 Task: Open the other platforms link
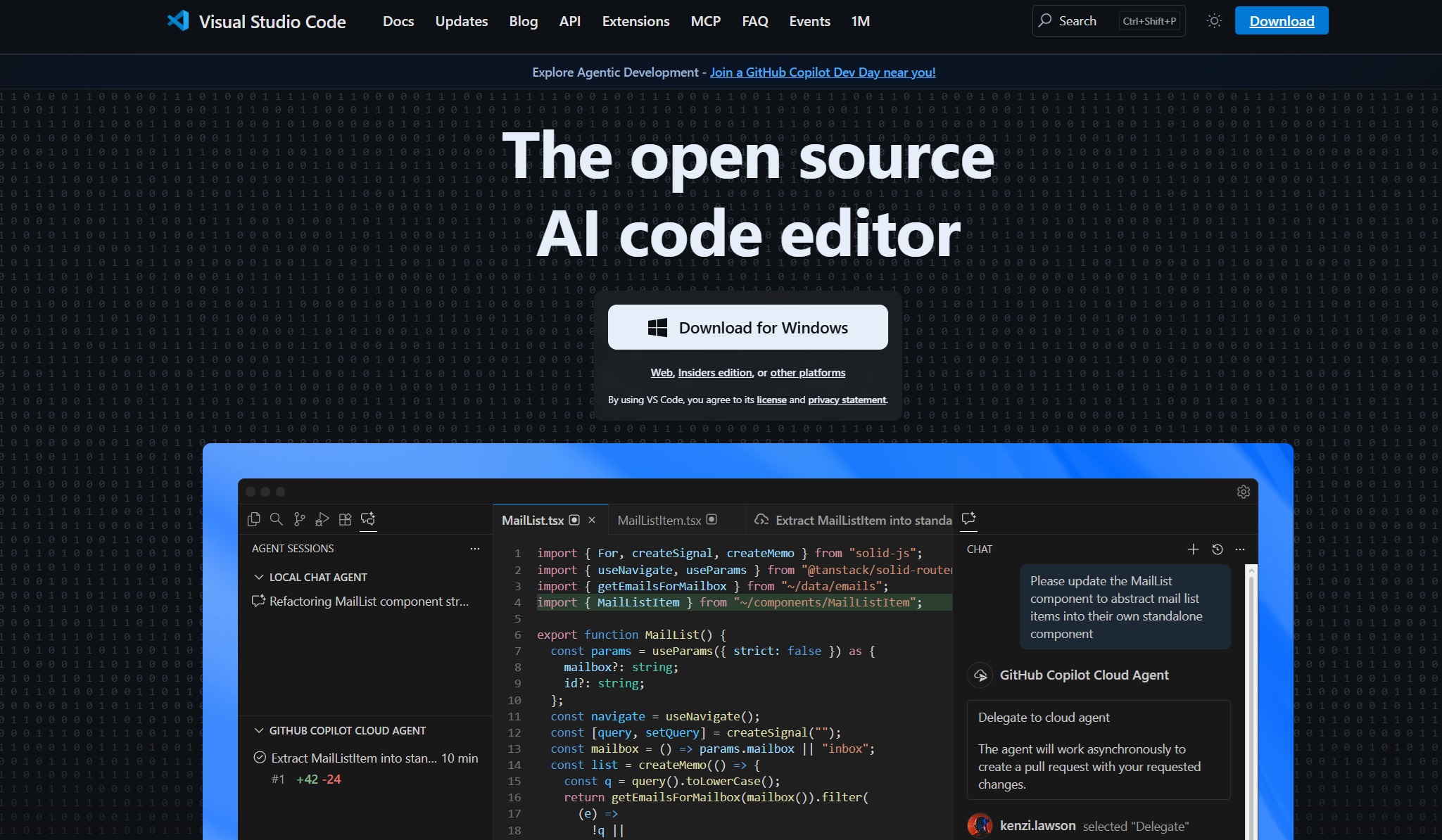tap(808, 373)
